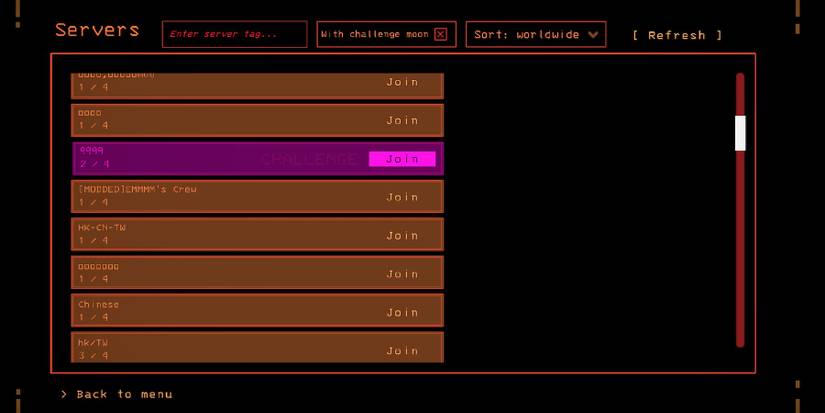Join the server directly above the challenge lobby
The height and width of the screenshot is (413, 825).
402,121
